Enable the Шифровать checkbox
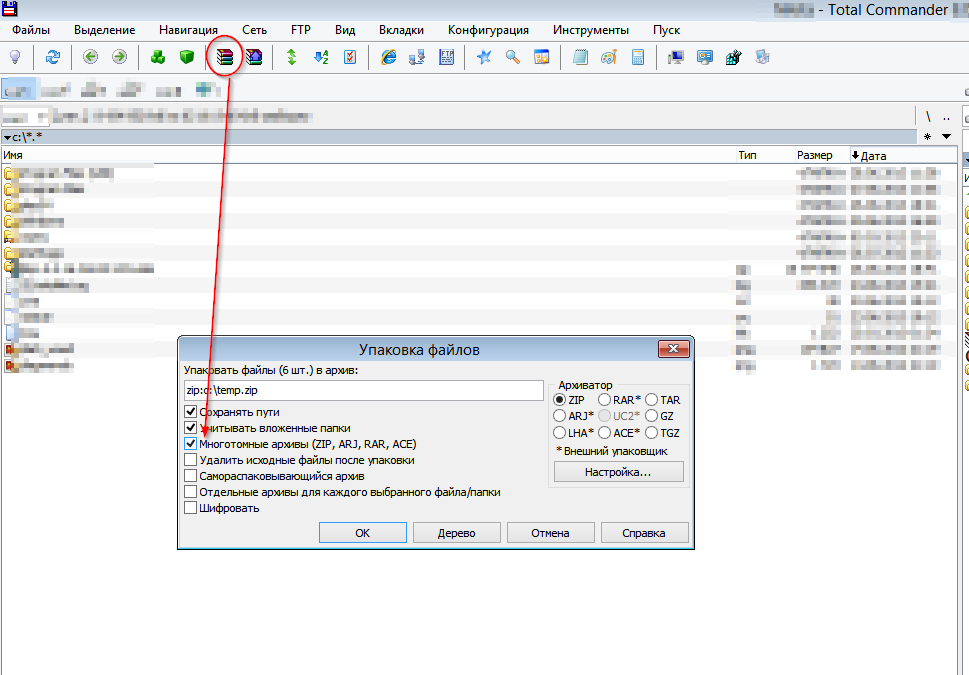Viewport: 969px width, 675px height. [x=191, y=508]
